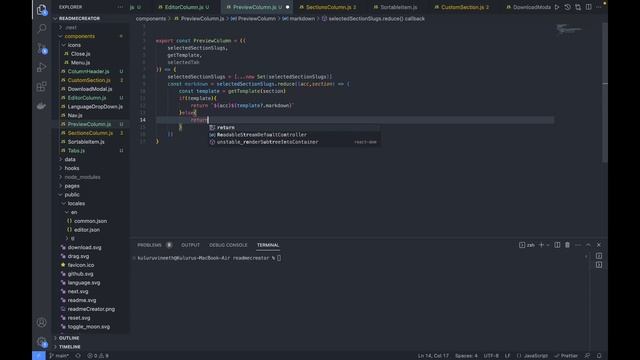The image size is (640, 360).
Task: Open the launch profile dropdown beside plus
Action: [x=548, y=245]
